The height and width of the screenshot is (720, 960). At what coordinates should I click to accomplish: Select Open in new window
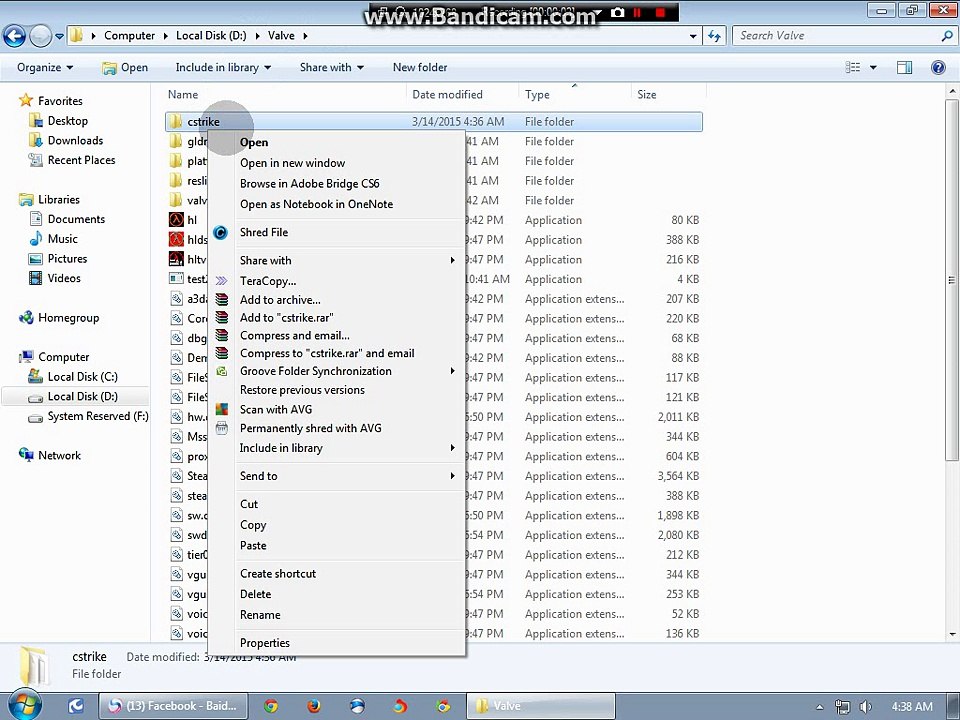tap(293, 163)
